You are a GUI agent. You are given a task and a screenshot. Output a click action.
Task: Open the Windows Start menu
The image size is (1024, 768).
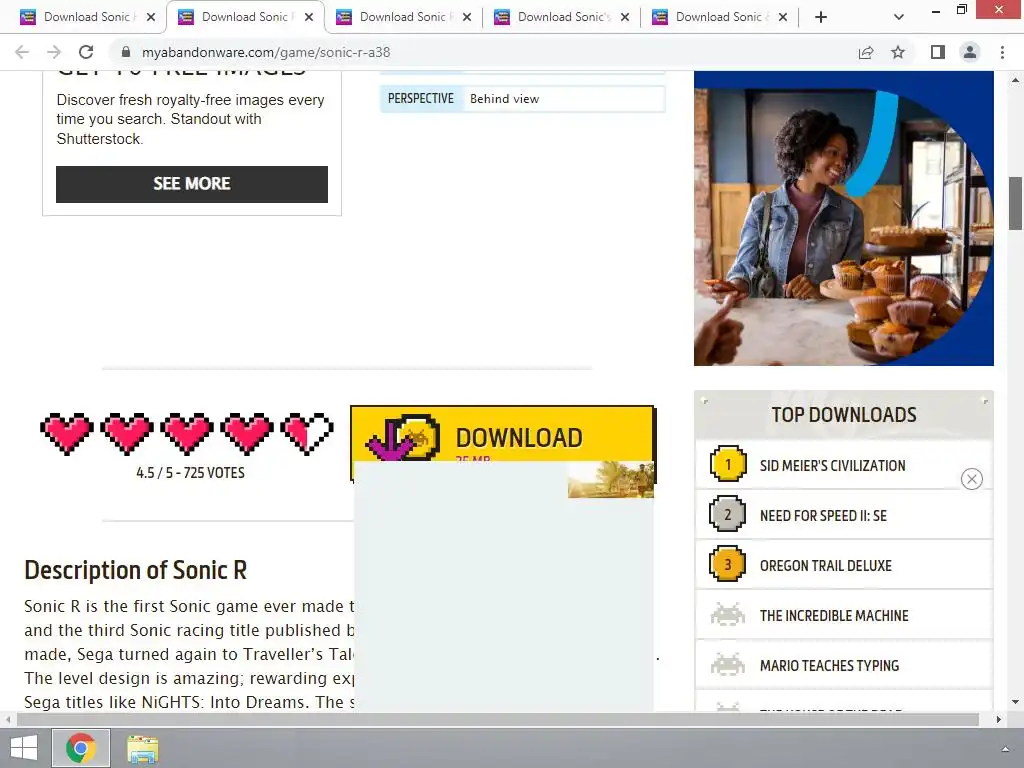[x=24, y=748]
